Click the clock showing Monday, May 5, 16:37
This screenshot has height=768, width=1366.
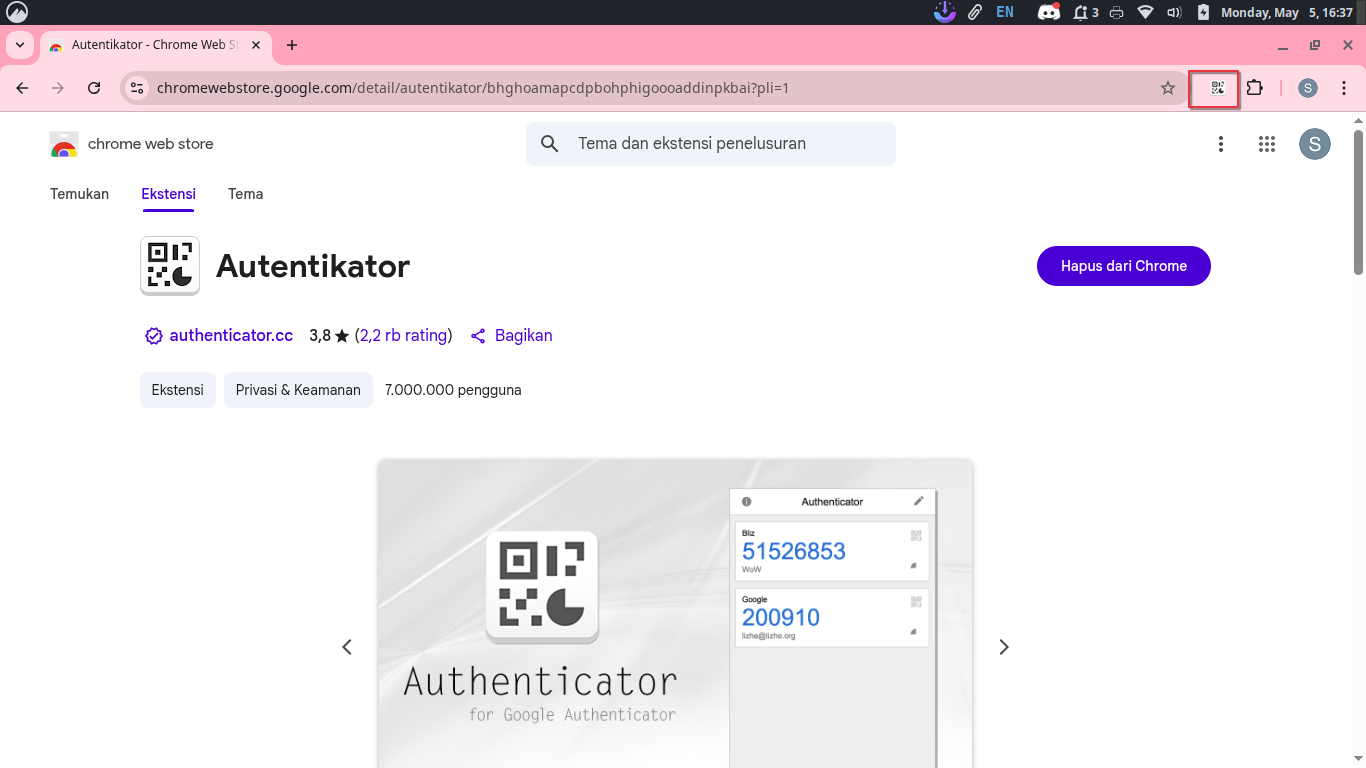pyautogui.click(x=1287, y=13)
